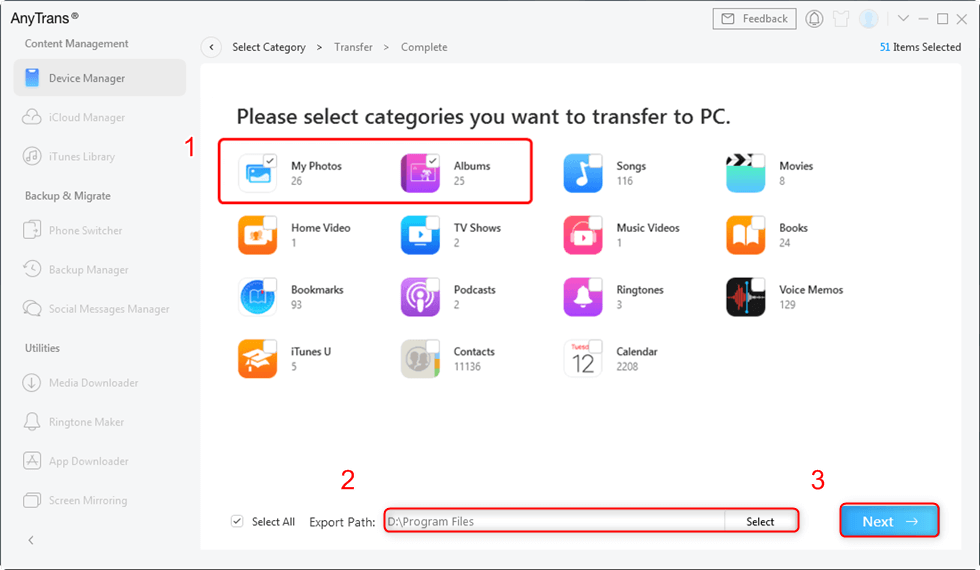
Task: Click the Select Category breadcrumb
Action: pos(269,47)
